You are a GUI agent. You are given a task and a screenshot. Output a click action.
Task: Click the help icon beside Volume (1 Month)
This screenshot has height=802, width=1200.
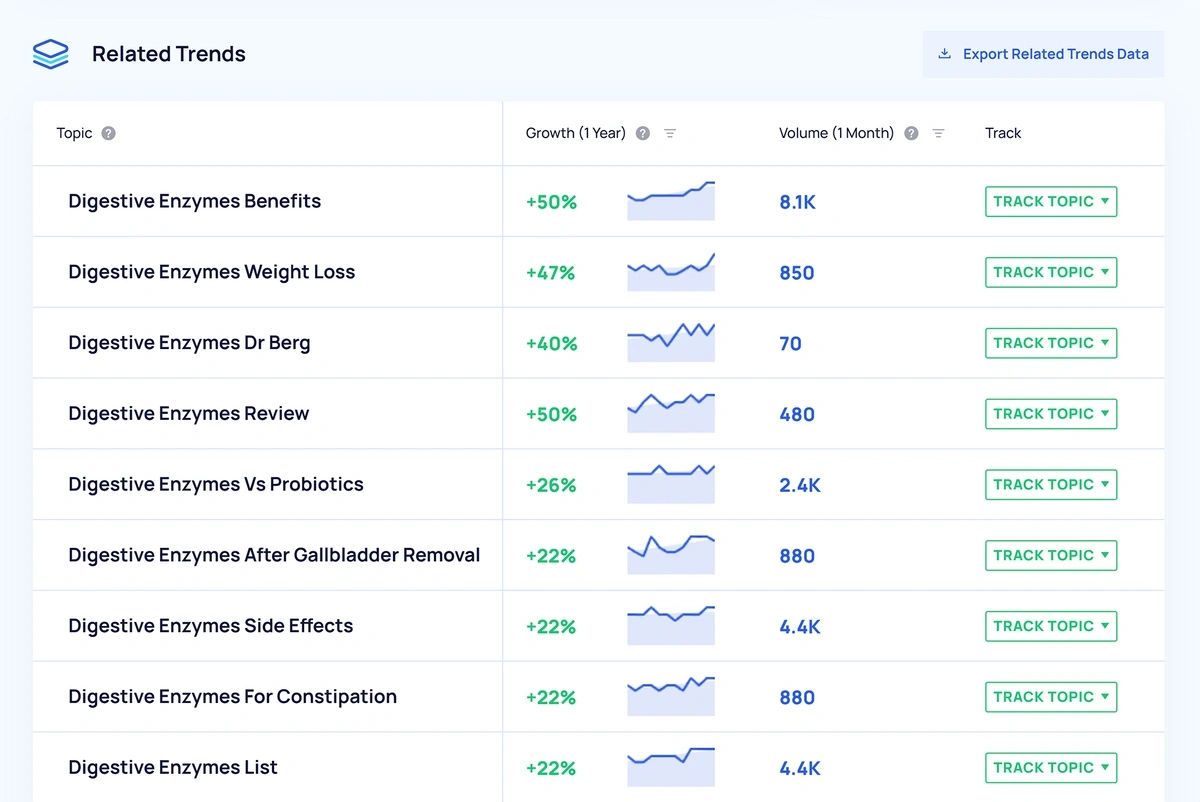pyautogui.click(x=911, y=133)
